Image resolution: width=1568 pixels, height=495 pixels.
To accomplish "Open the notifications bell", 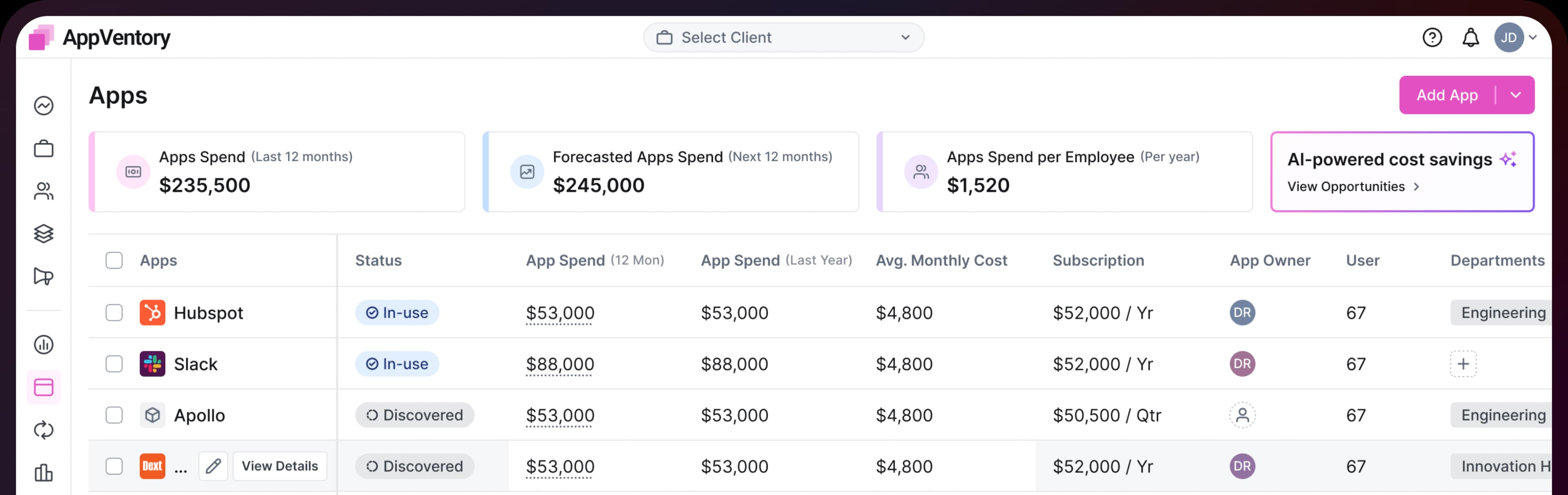I will [x=1470, y=38].
